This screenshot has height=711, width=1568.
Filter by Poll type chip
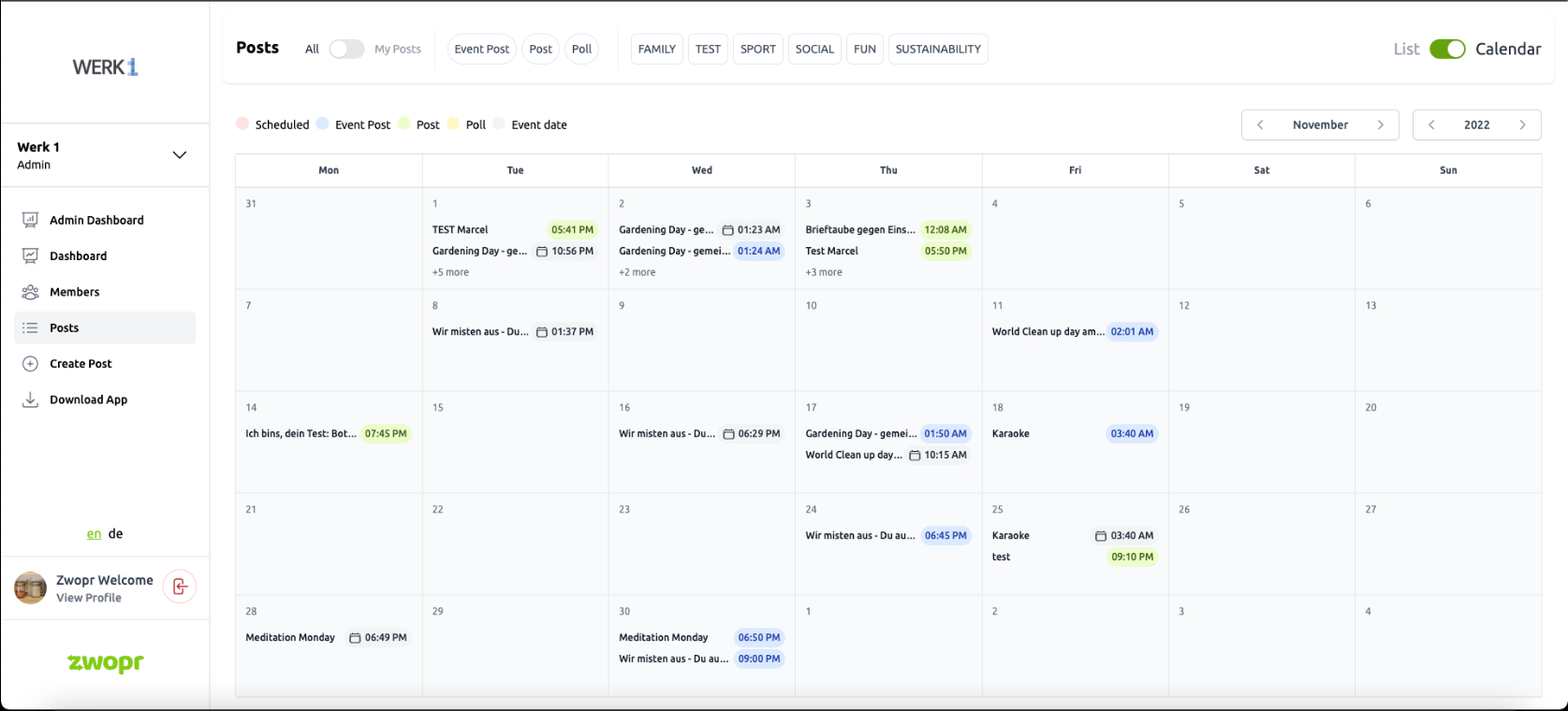[x=582, y=49]
